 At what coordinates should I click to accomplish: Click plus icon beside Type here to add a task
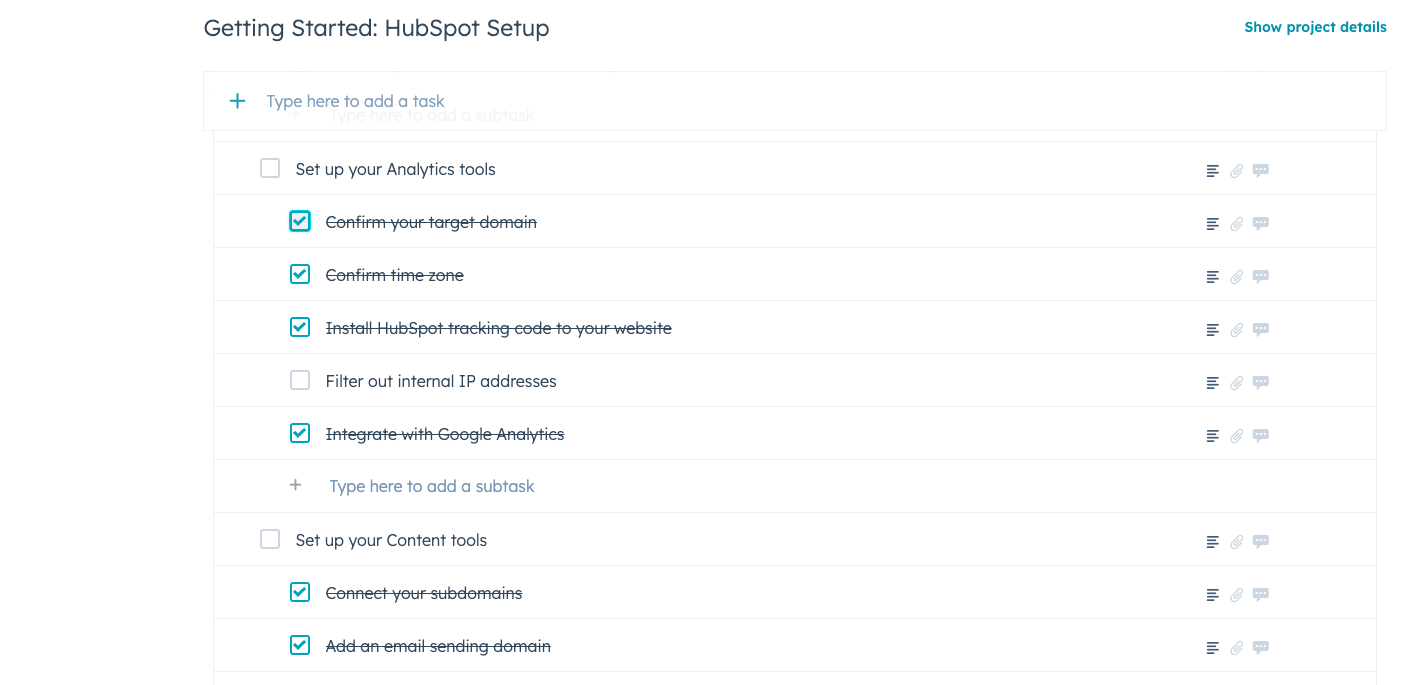(x=237, y=101)
